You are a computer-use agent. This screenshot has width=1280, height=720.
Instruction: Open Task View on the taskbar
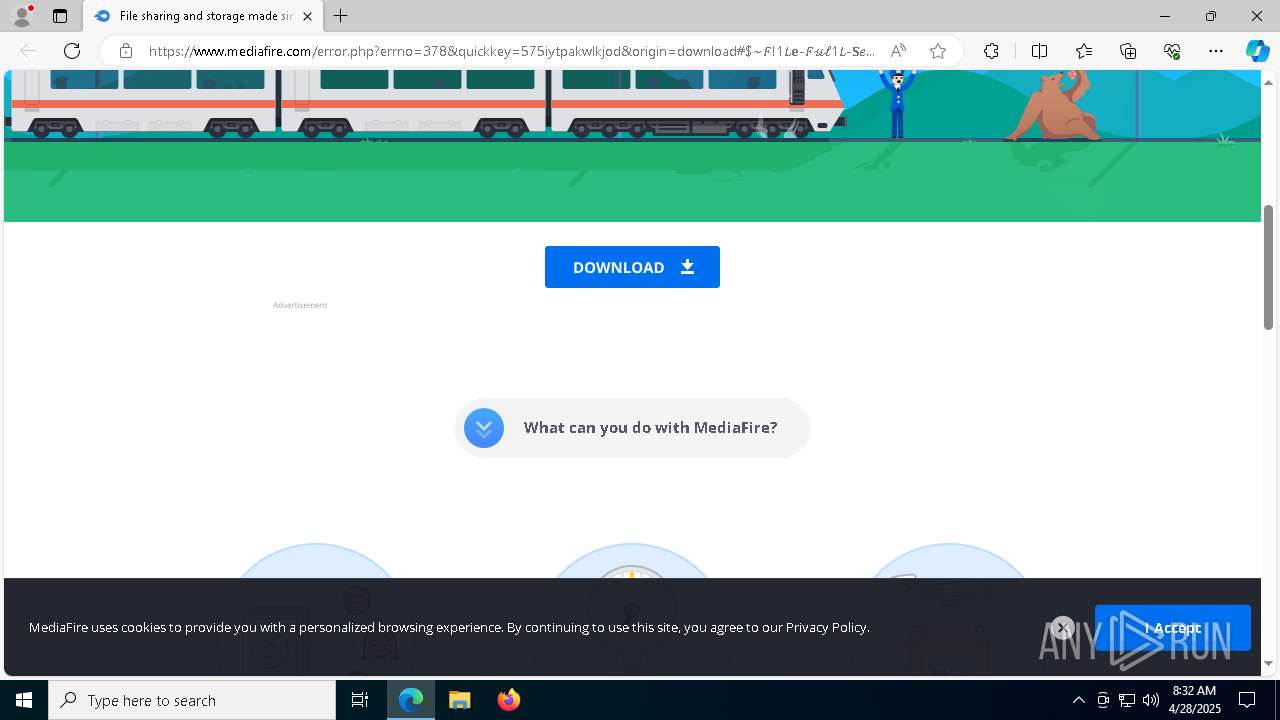(360, 700)
